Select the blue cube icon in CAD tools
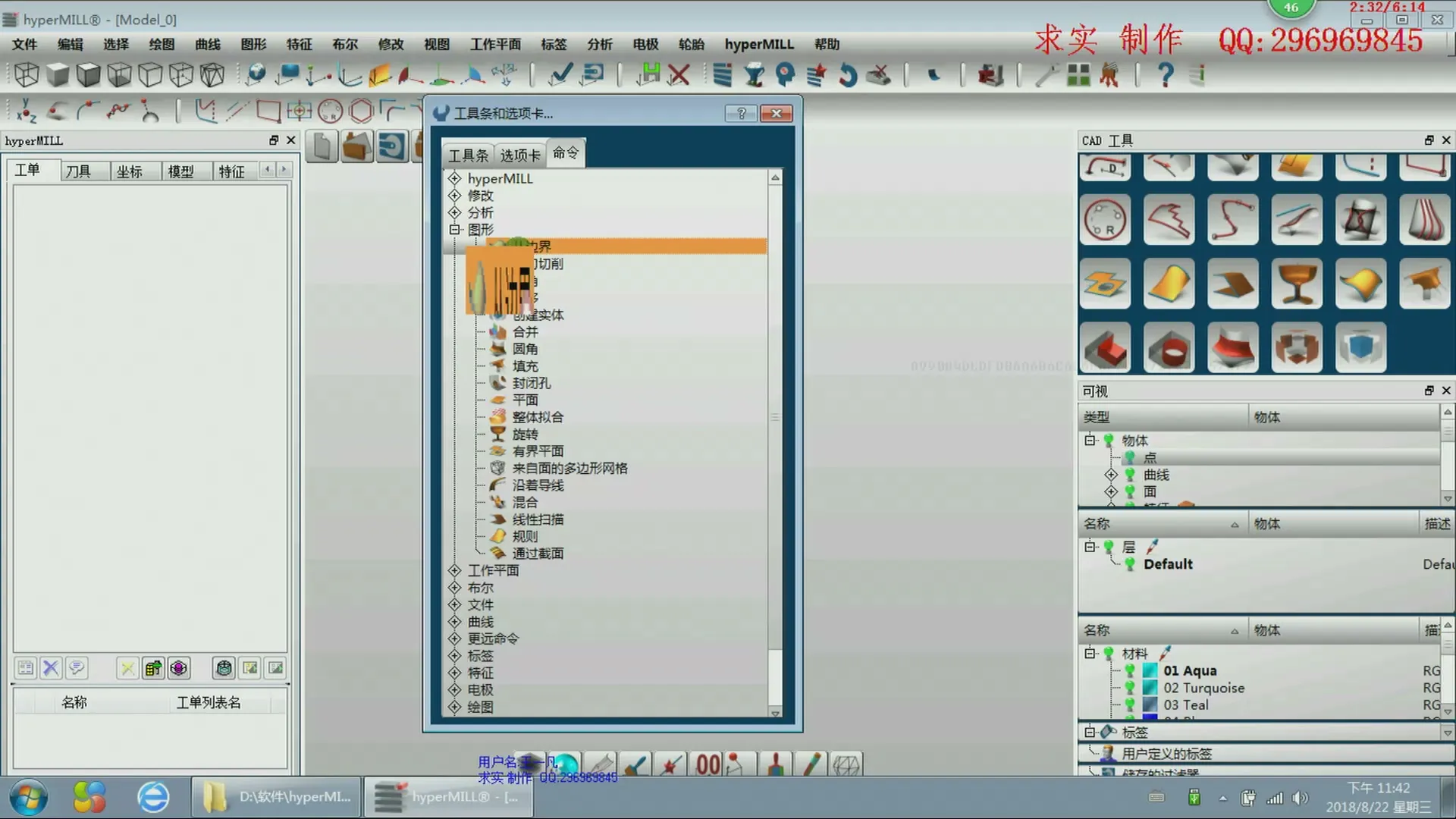The width and height of the screenshot is (1456, 819). tap(1360, 348)
